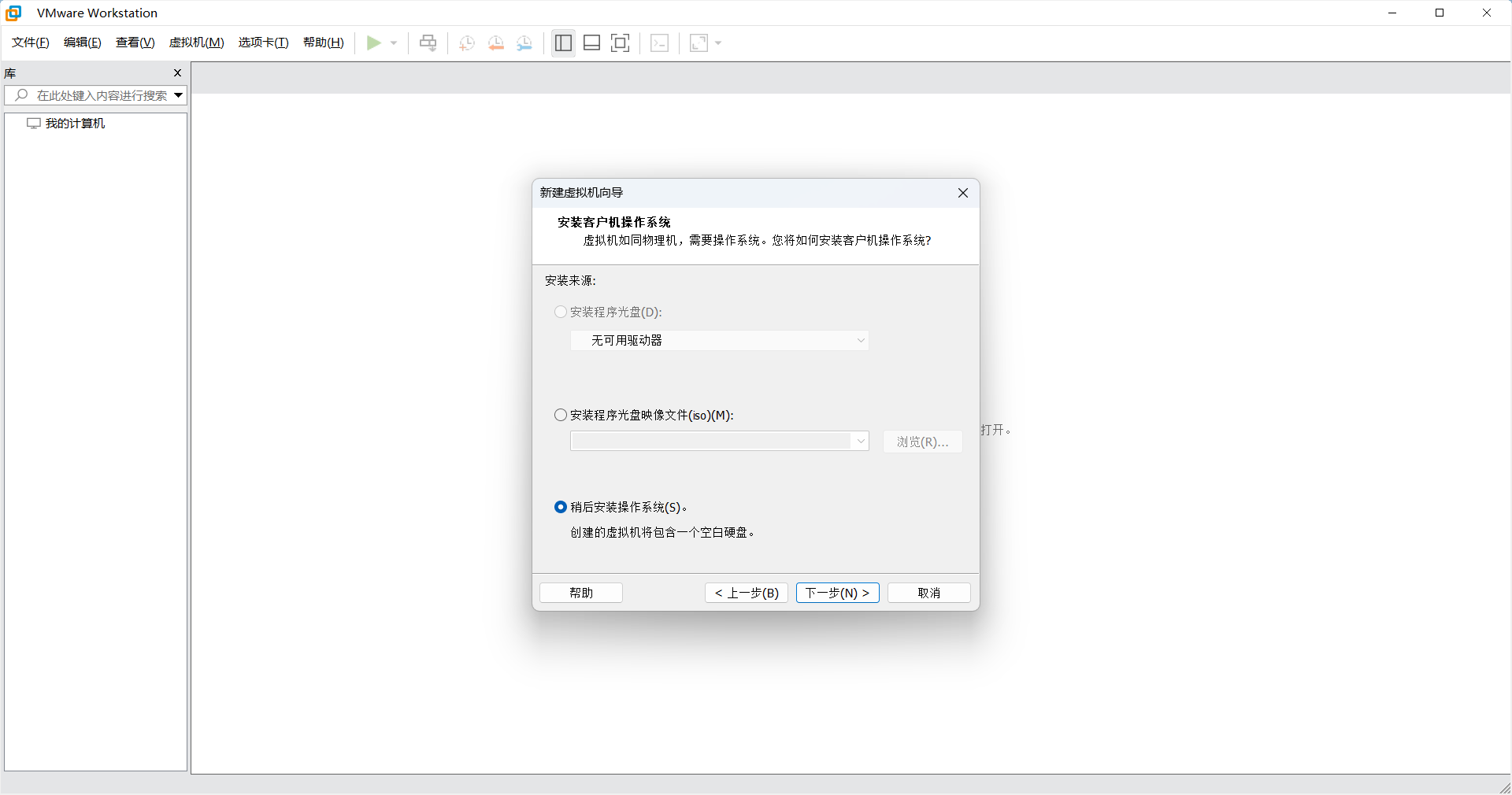Image resolution: width=1512 pixels, height=795 pixels.
Task: Toggle the library sidebar view icon
Action: point(563,43)
